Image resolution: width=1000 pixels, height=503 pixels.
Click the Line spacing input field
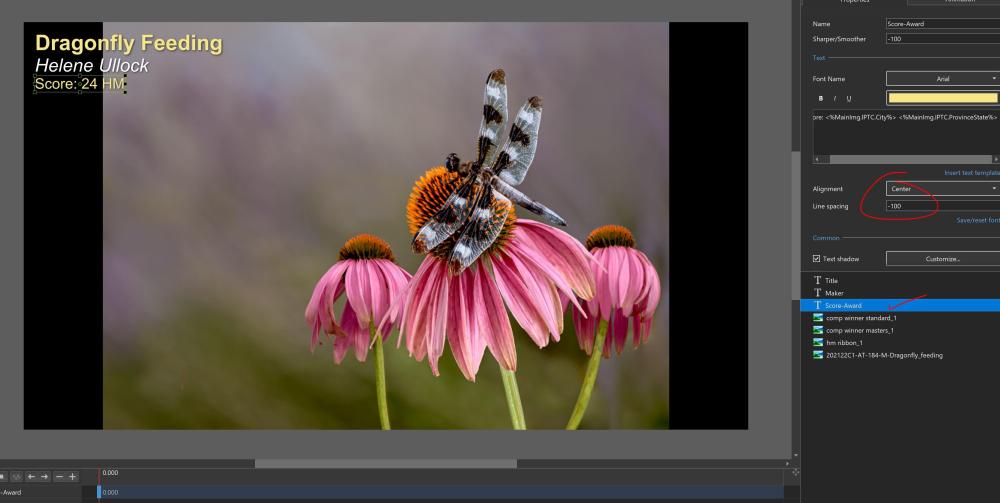pos(942,206)
